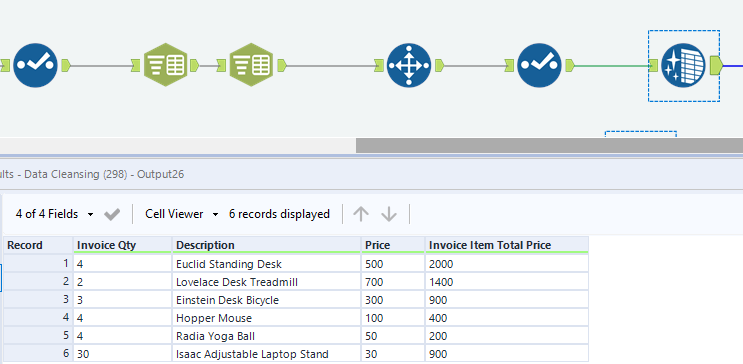Click the Invoice Qty cell showing 2

(x=122, y=282)
